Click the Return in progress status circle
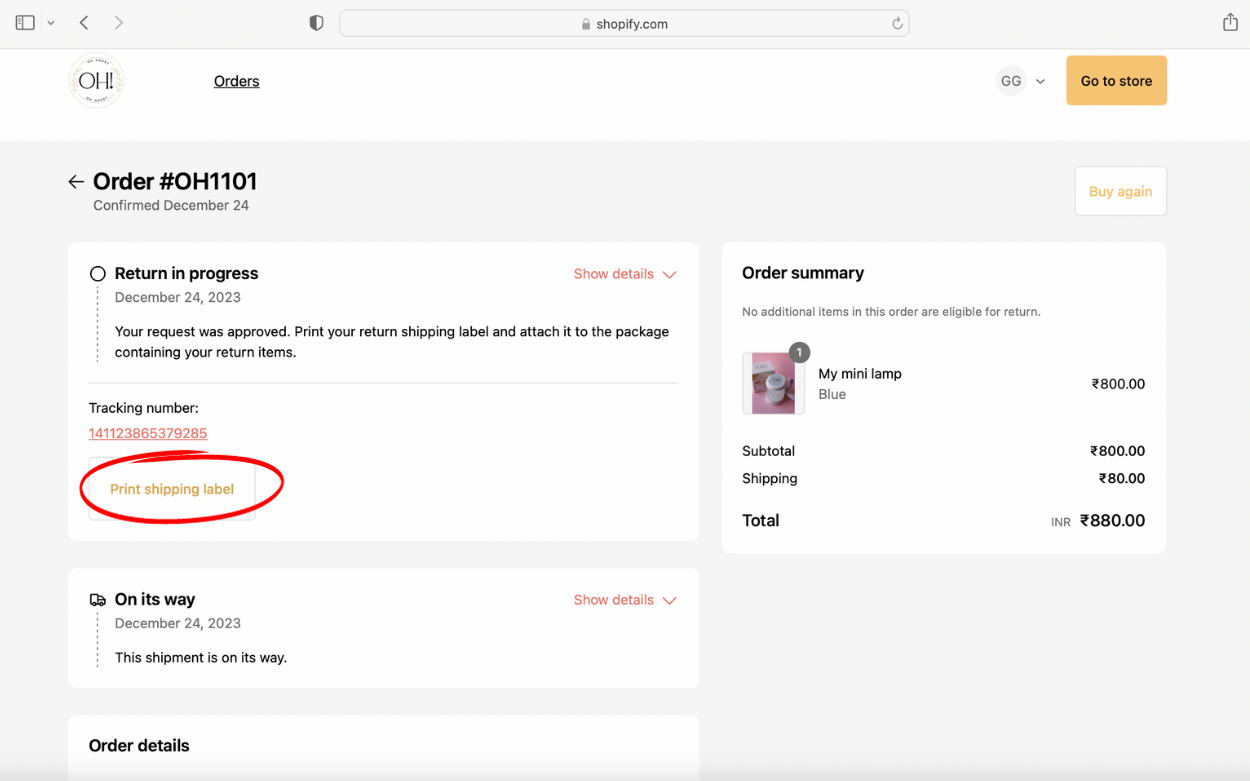Screen dimensions: 1250x781 pyautogui.click(x=97, y=274)
